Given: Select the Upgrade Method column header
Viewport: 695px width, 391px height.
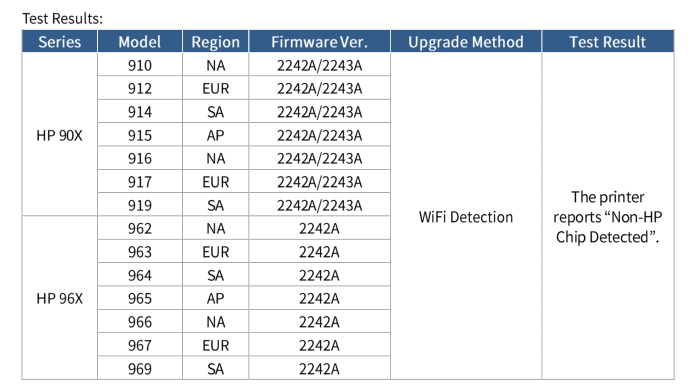Looking at the screenshot, I should point(466,42).
